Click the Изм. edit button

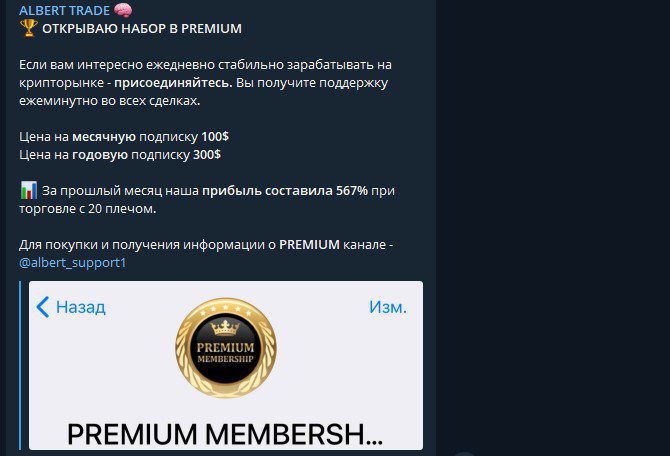click(388, 307)
